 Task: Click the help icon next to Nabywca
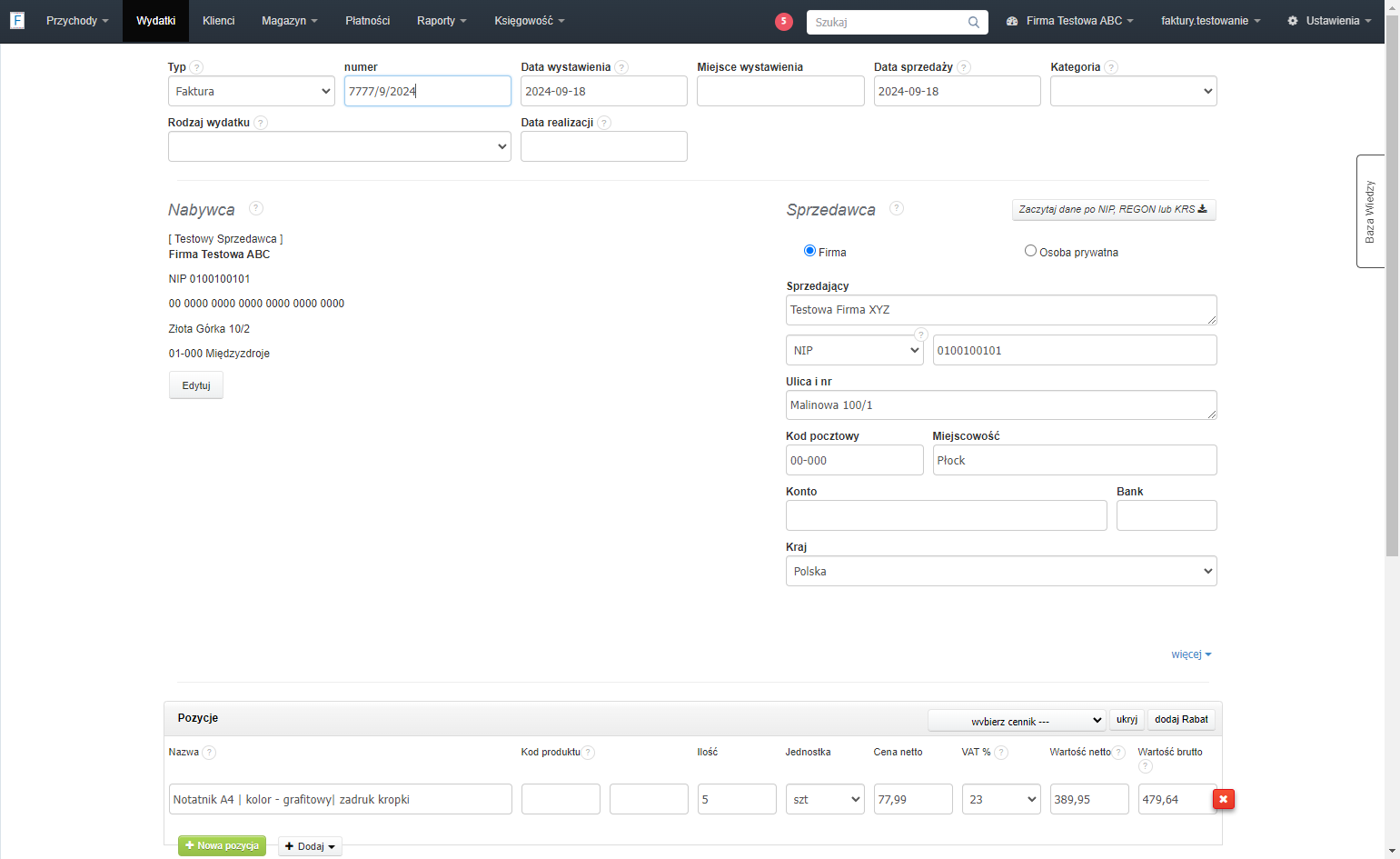click(x=256, y=208)
